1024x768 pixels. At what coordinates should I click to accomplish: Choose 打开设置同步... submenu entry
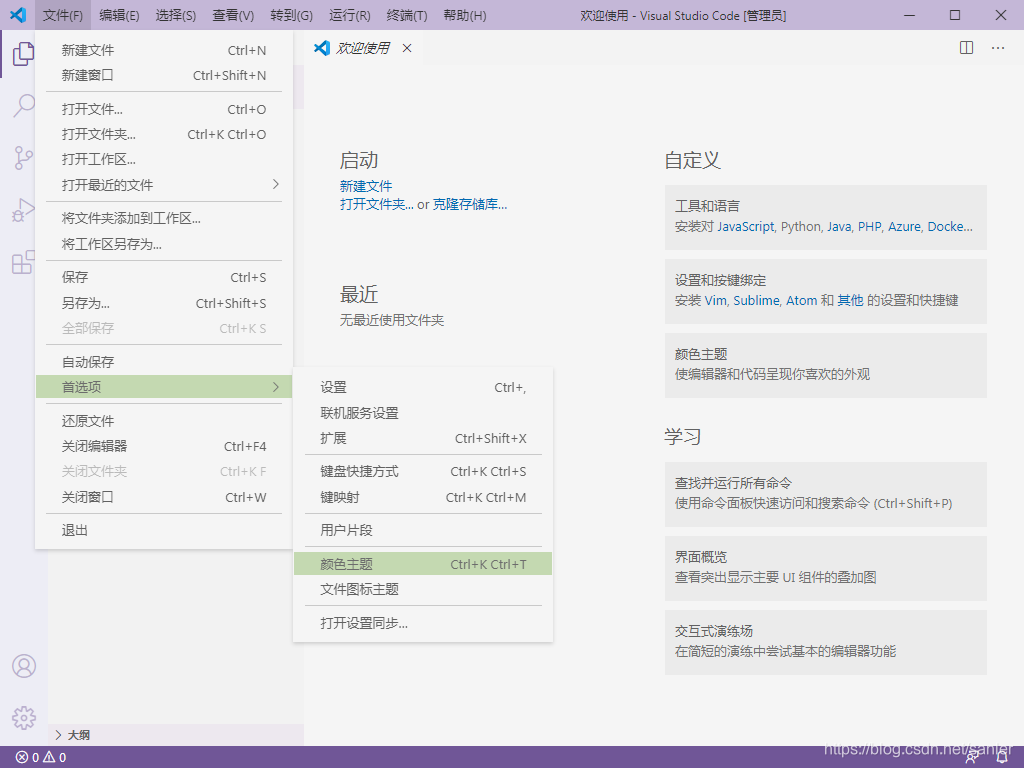click(x=423, y=623)
